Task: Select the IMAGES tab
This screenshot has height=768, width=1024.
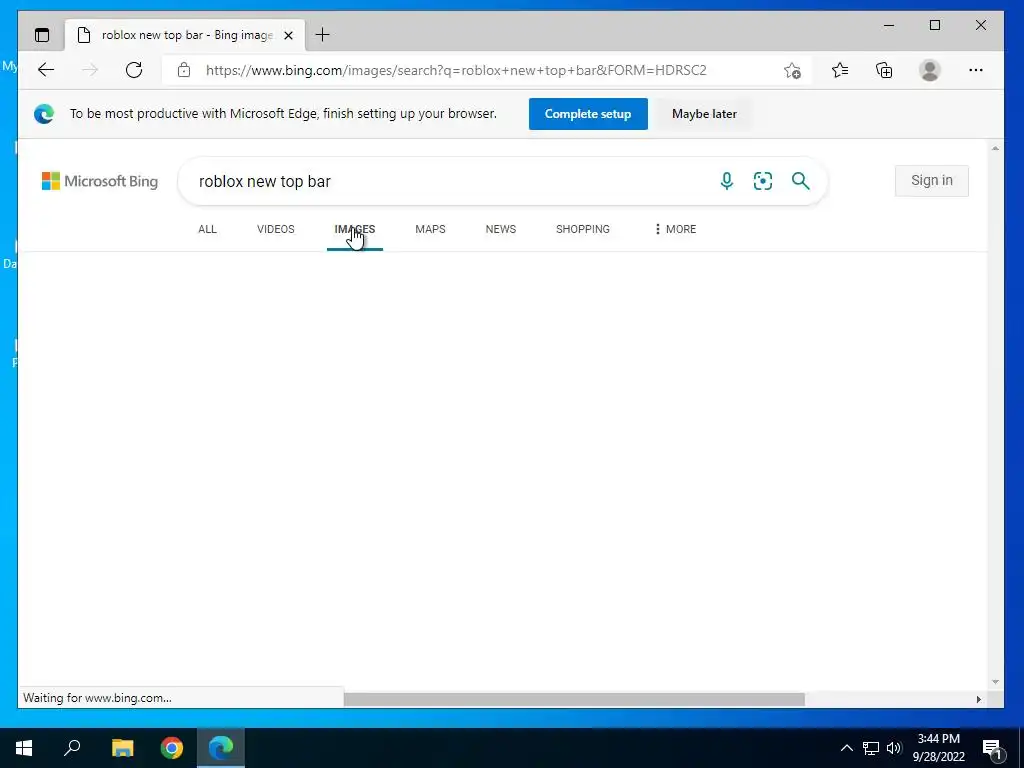Action: pos(355,229)
